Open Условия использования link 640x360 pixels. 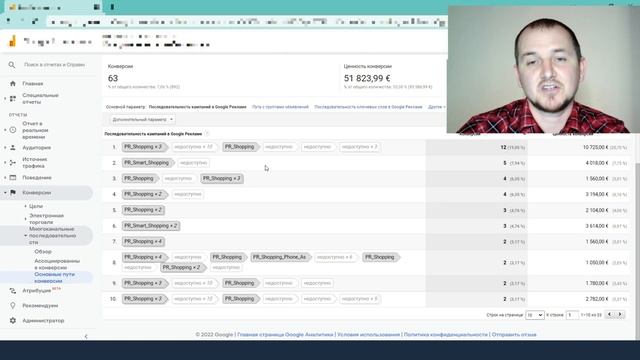[368, 334]
